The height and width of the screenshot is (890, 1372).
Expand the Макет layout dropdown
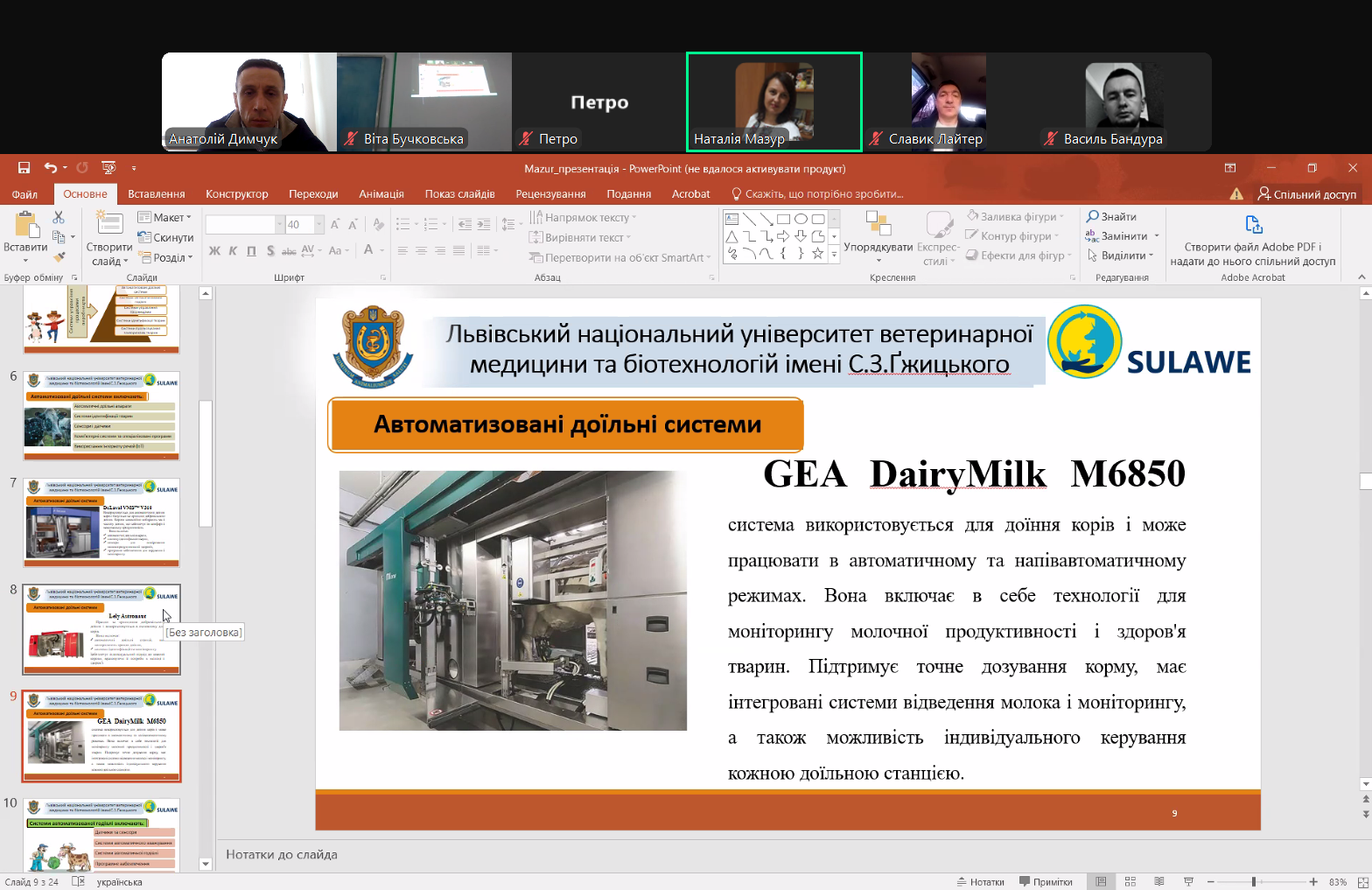pos(164,217)
